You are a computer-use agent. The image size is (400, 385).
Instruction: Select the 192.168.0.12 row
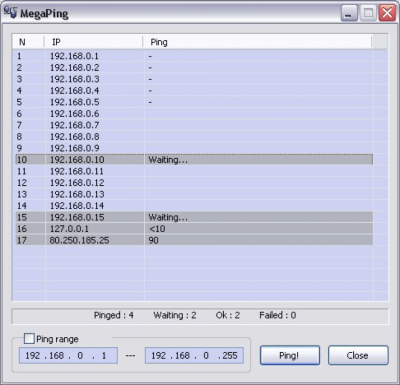[194, 183]
